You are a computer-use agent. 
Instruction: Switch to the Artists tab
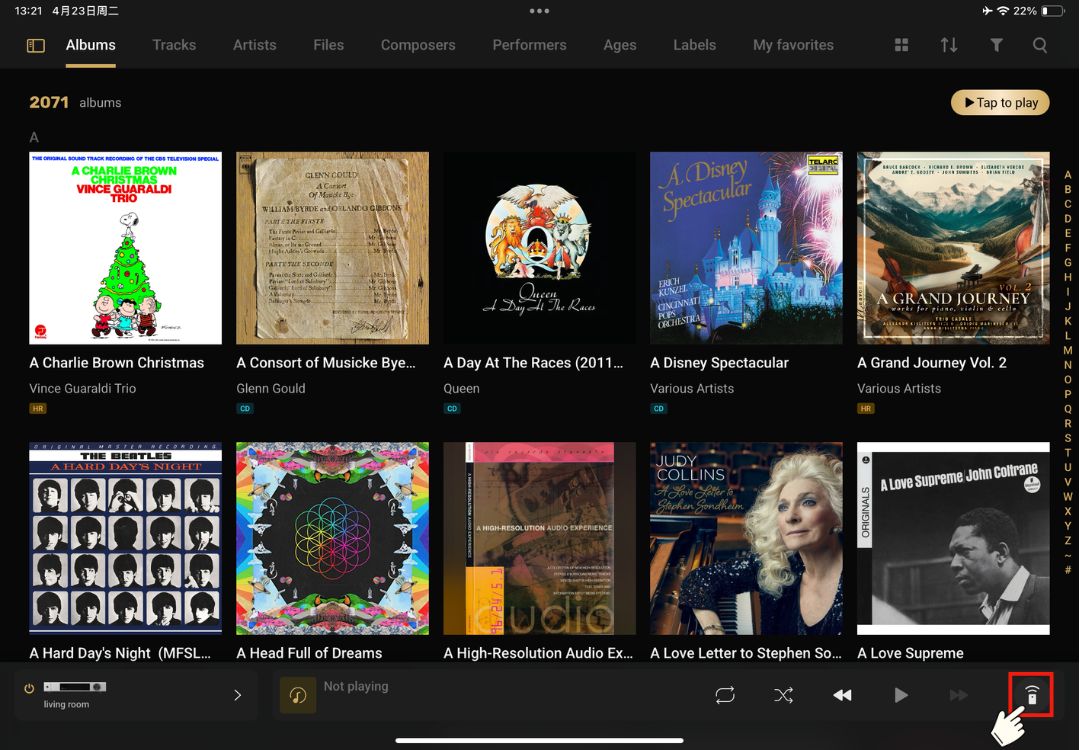[x=254, y=45]
